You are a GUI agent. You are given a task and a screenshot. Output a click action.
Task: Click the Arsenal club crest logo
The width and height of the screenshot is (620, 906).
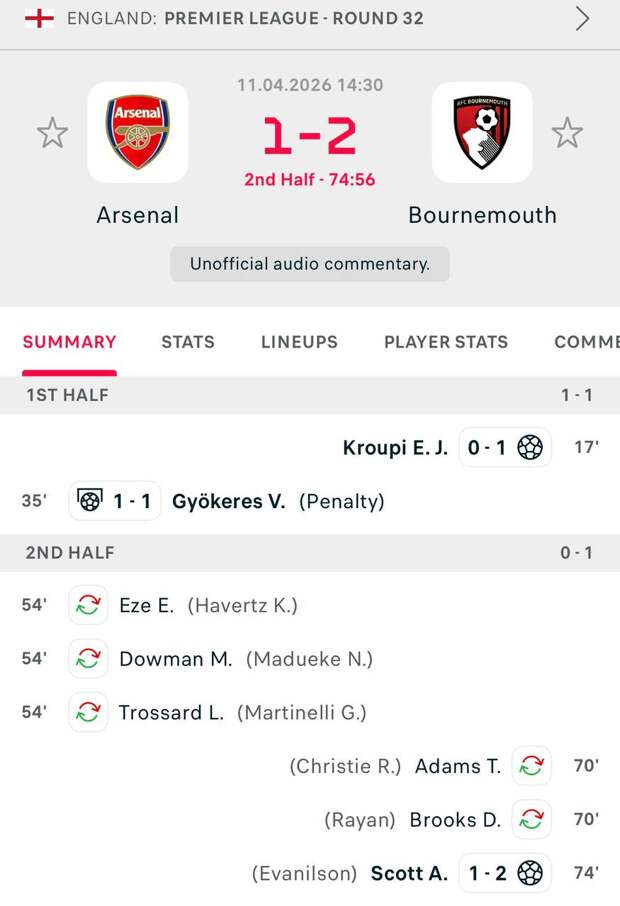tap(138, 132)
